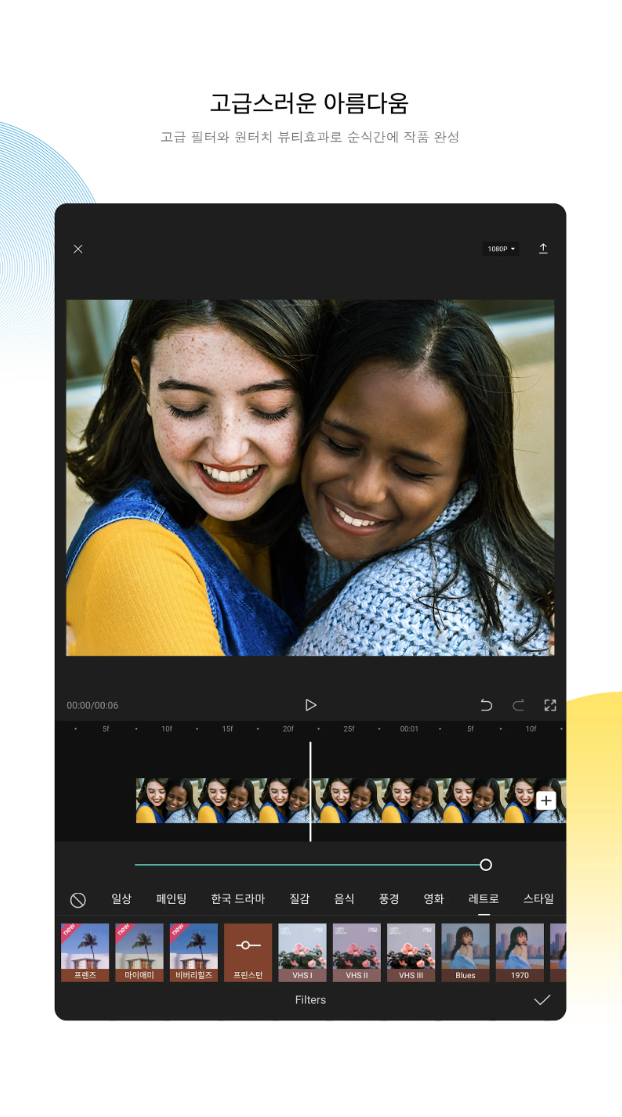Redo the last edit

pos(518,705)
